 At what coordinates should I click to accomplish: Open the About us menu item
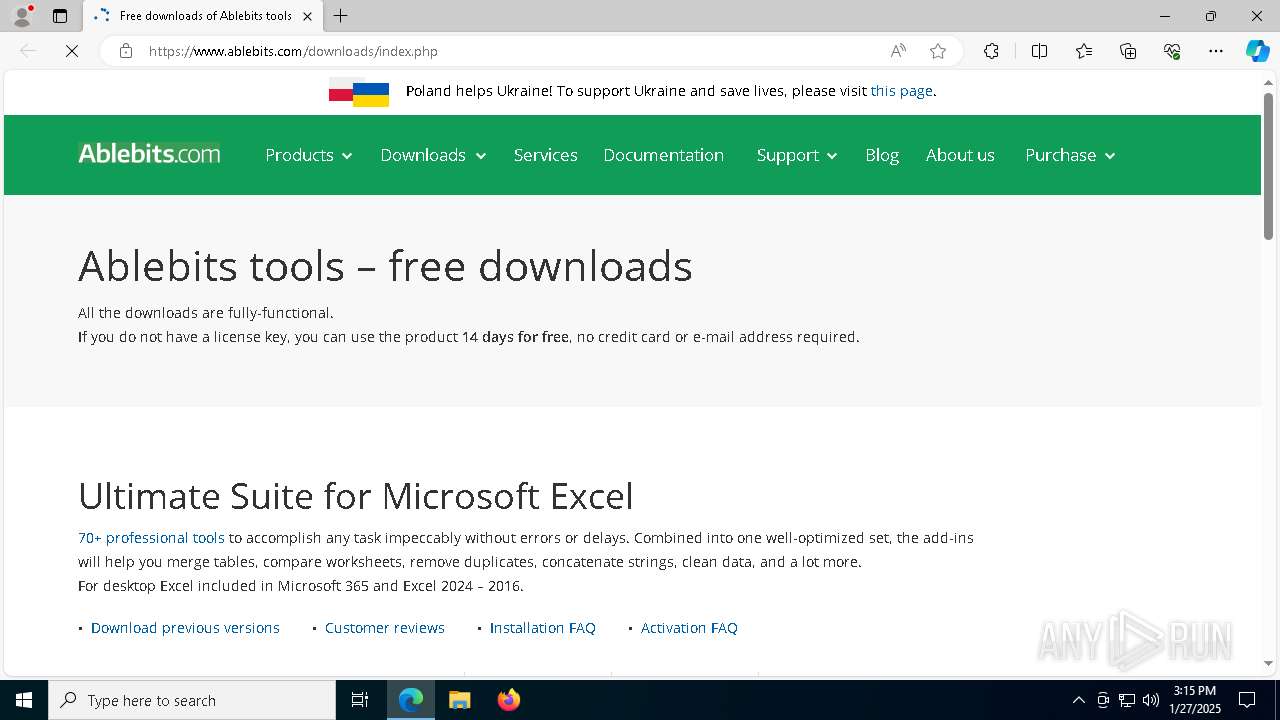(960, 155)
